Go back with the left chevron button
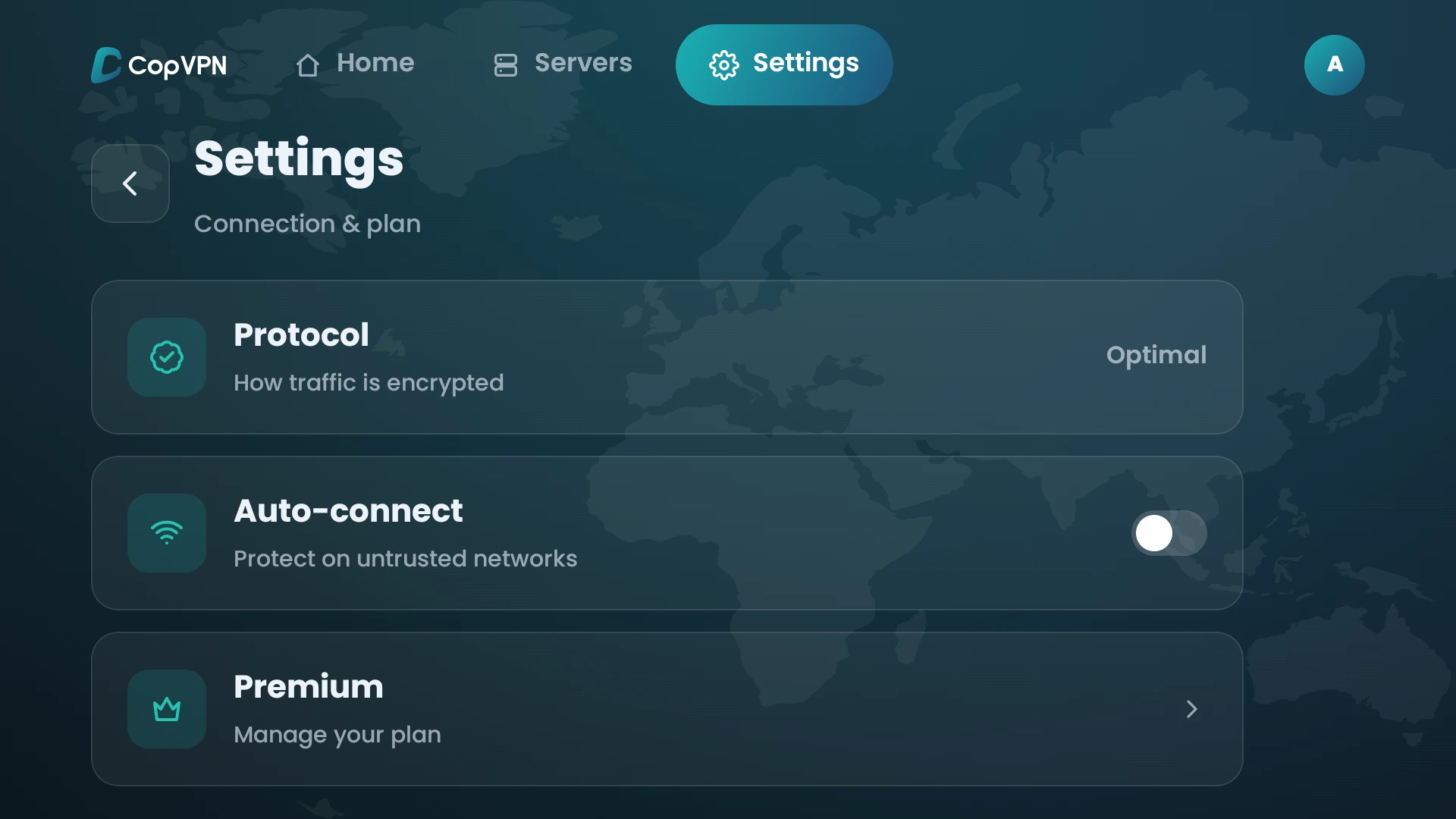 [x=130, y=184]
